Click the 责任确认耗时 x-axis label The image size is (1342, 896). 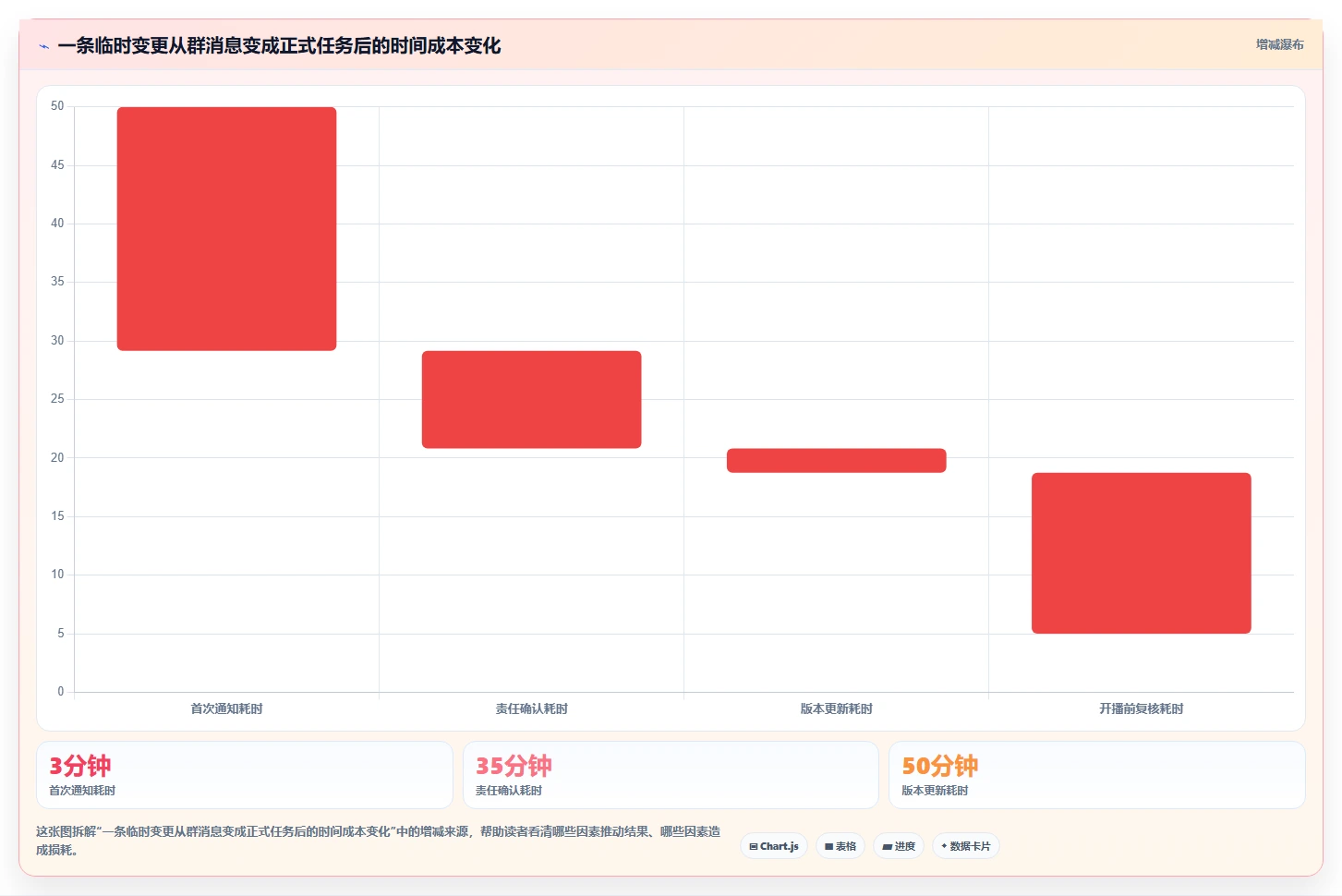click(x=531, y=708)
